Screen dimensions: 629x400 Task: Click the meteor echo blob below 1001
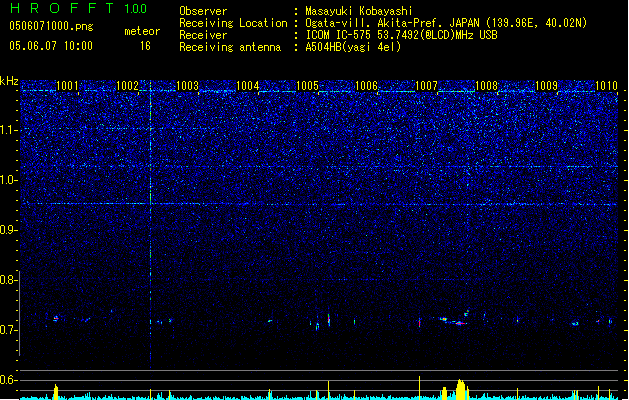point(56,319)
